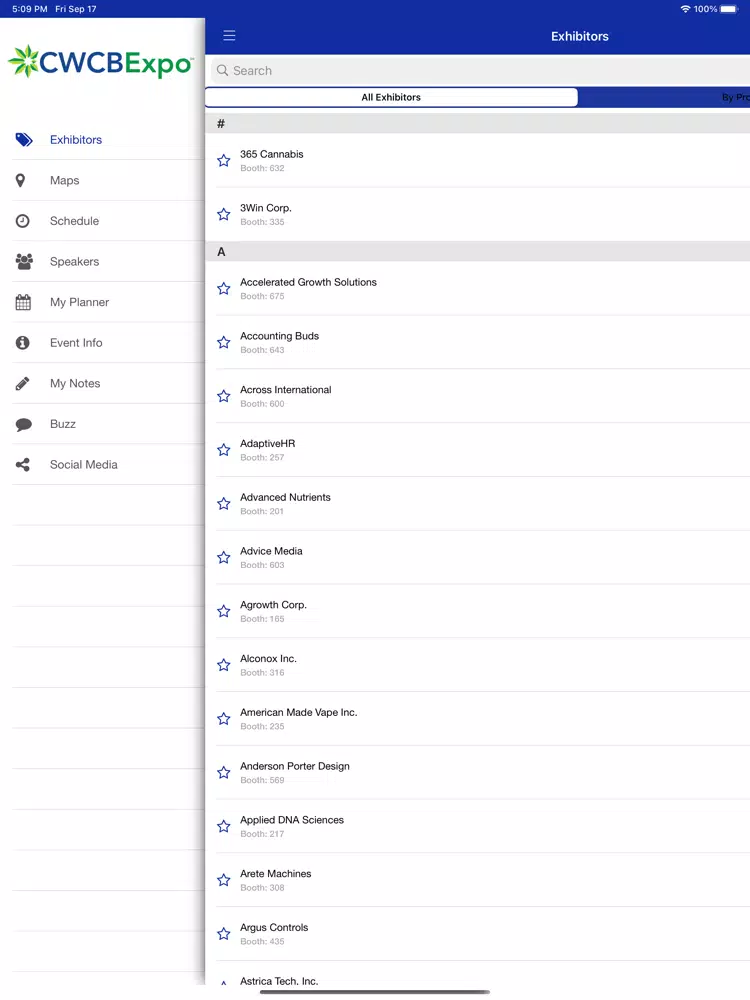750x1000 pixels.
Task: Open the hamburger menu icon
Action: [230, 36]
